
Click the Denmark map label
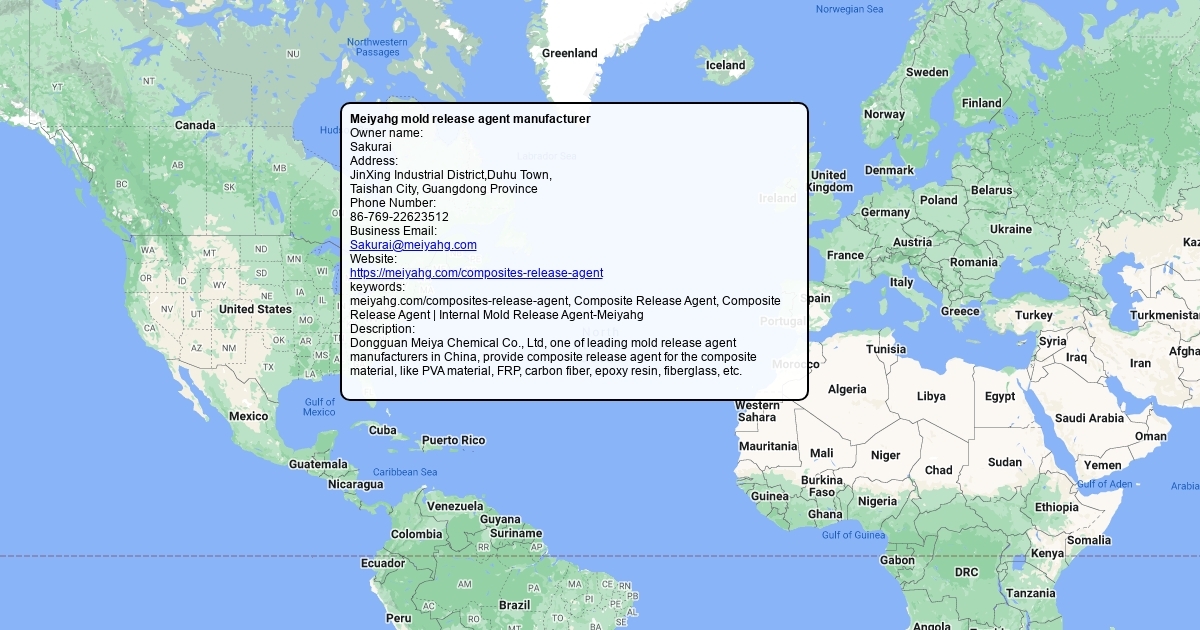(x=889, y=170)
